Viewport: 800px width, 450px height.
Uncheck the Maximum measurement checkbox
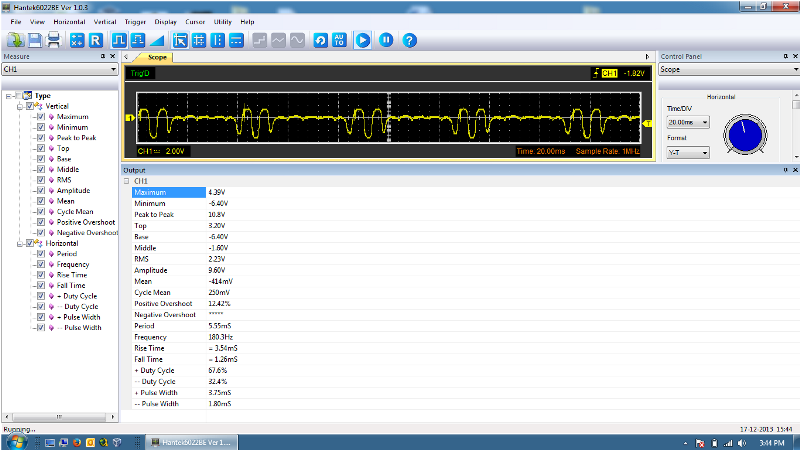pos(40,117)
